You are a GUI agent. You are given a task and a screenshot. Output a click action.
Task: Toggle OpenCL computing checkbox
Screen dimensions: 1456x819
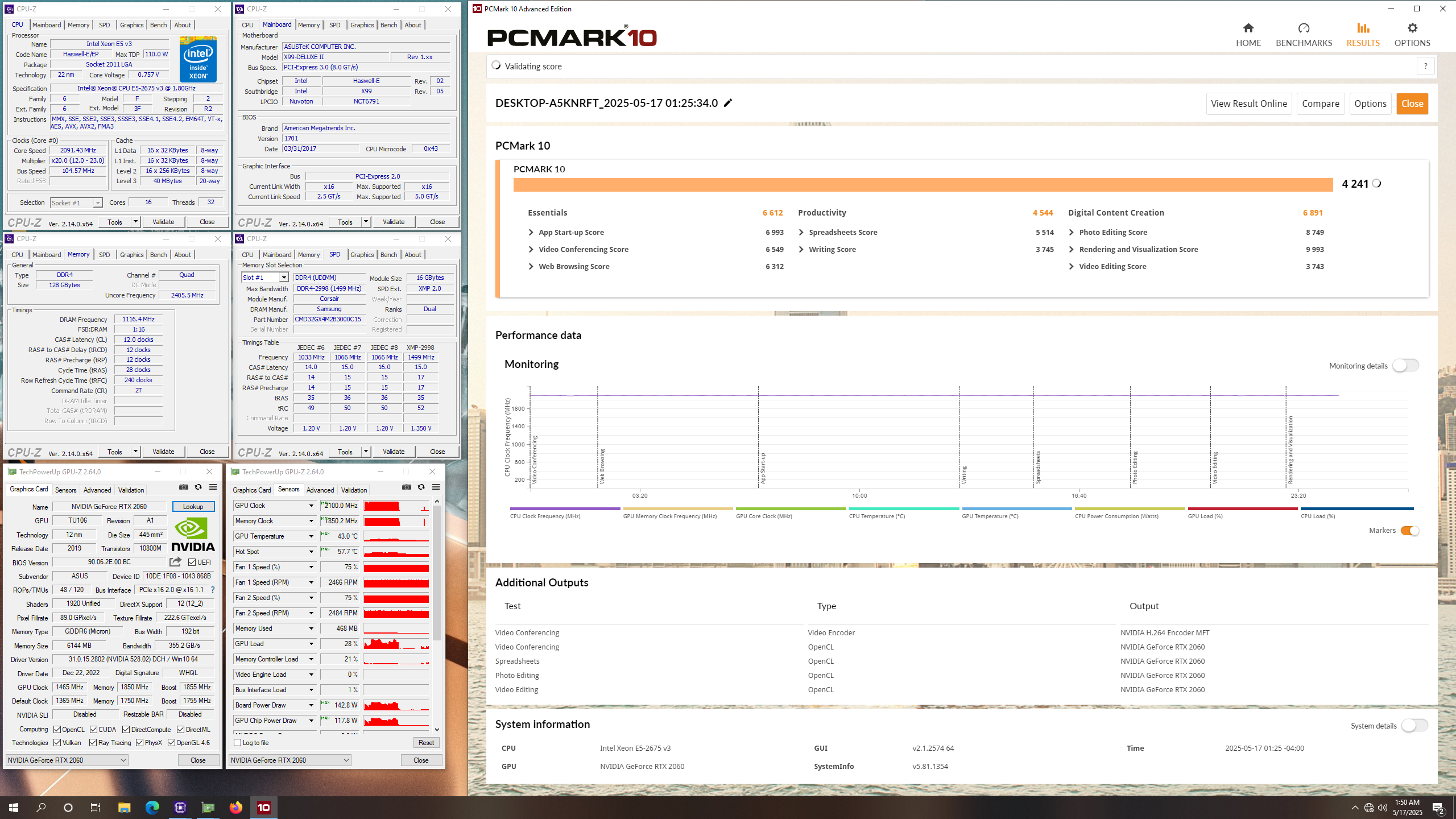57,730
